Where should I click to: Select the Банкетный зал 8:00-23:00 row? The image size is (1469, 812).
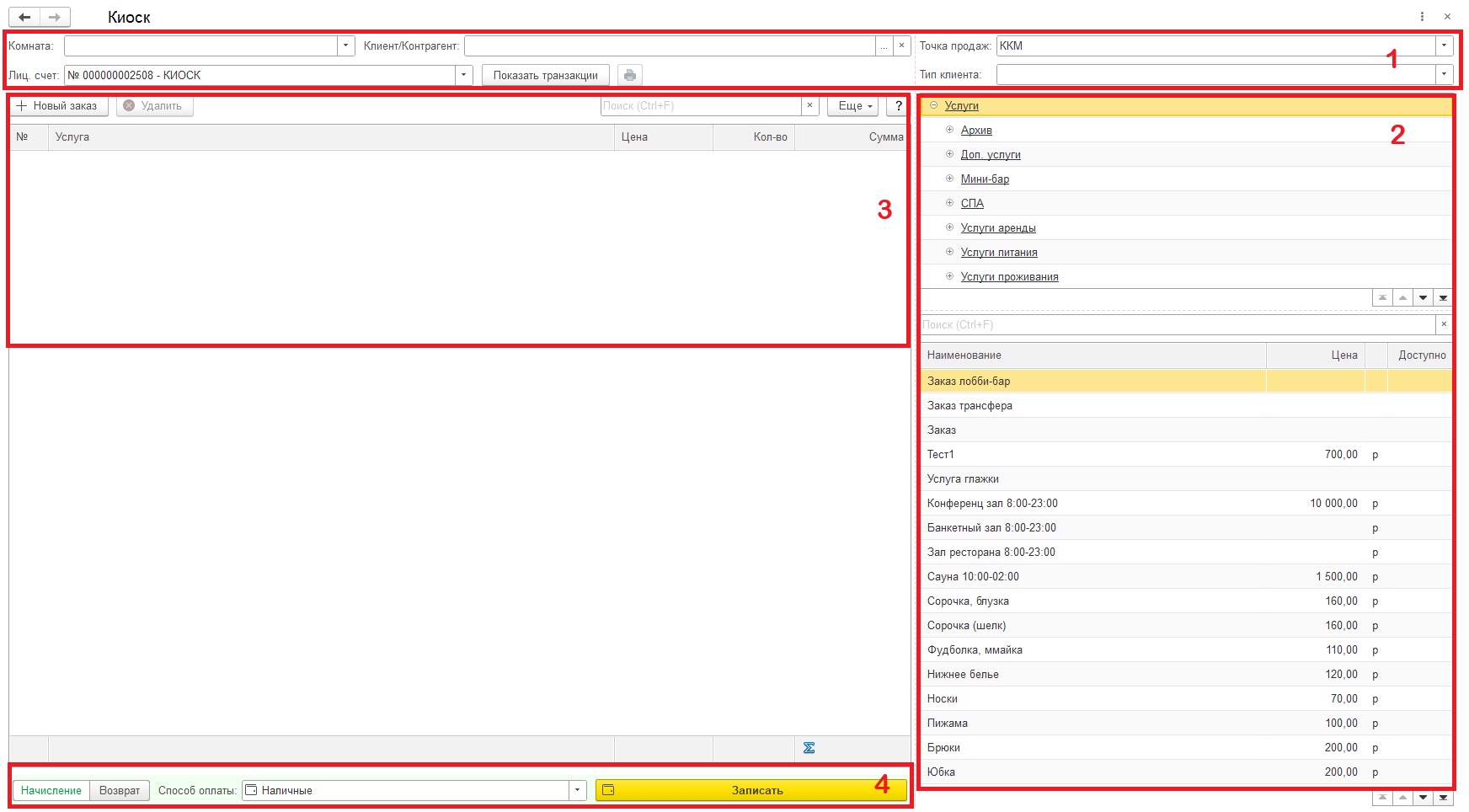click(1187, 527)
